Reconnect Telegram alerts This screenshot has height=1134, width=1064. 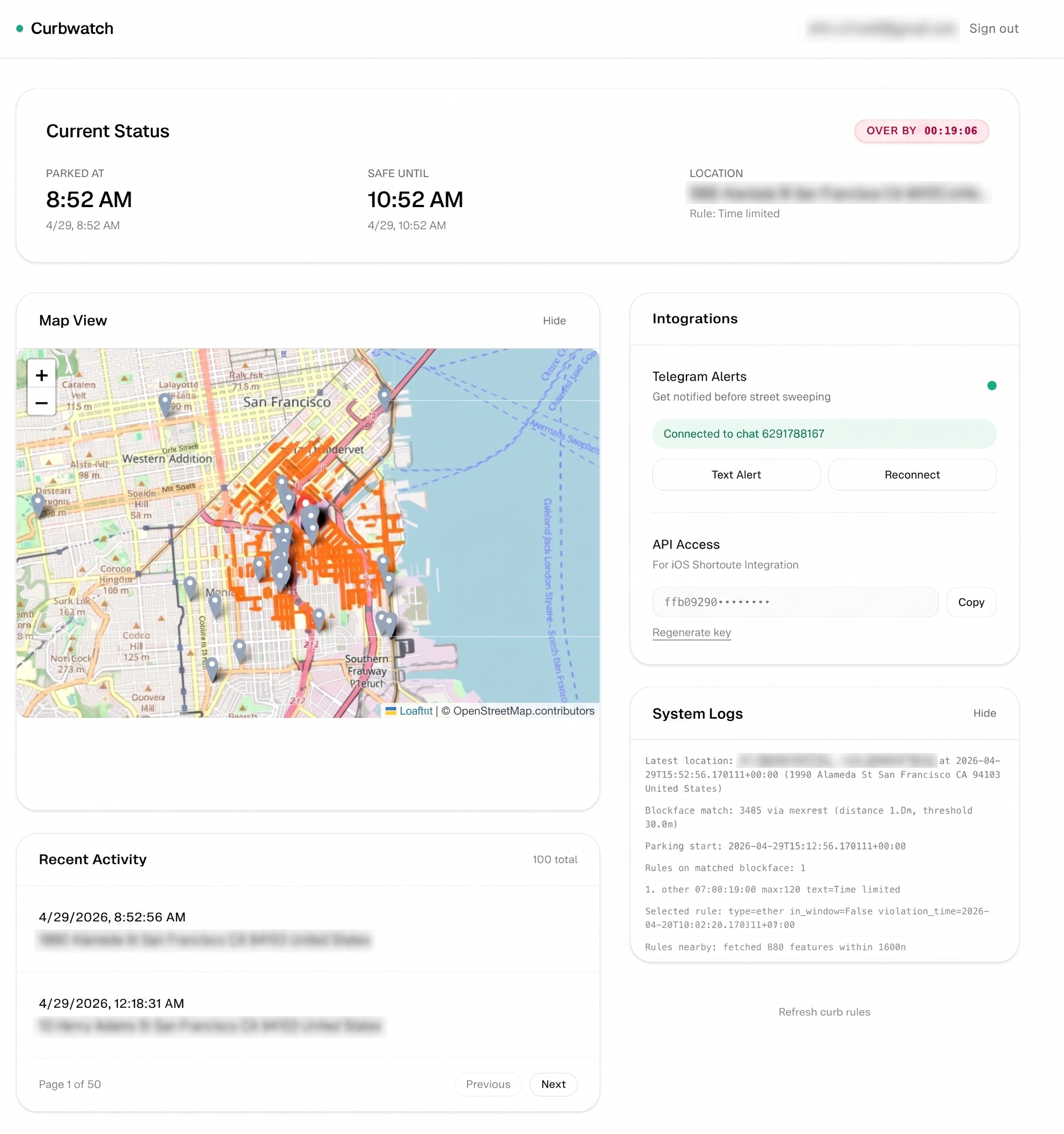(x=912, y=475)
